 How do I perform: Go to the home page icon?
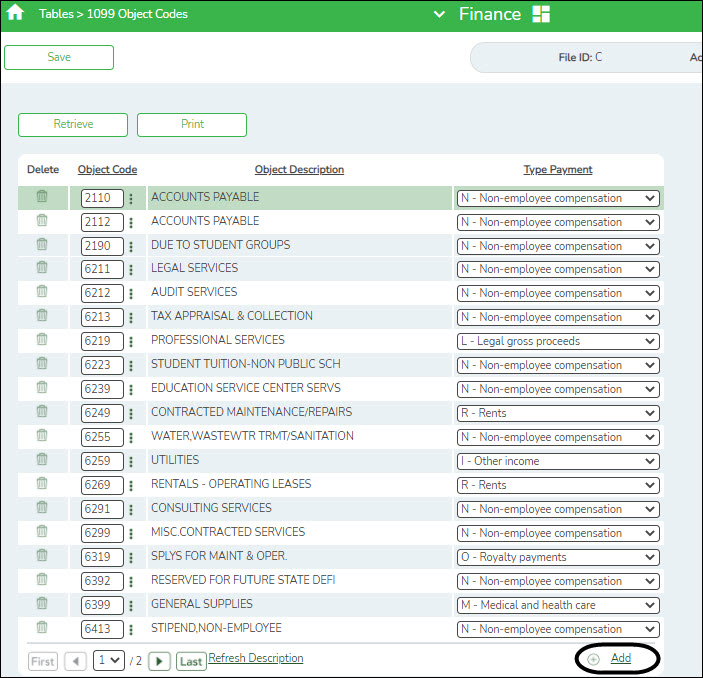(15, 12)
